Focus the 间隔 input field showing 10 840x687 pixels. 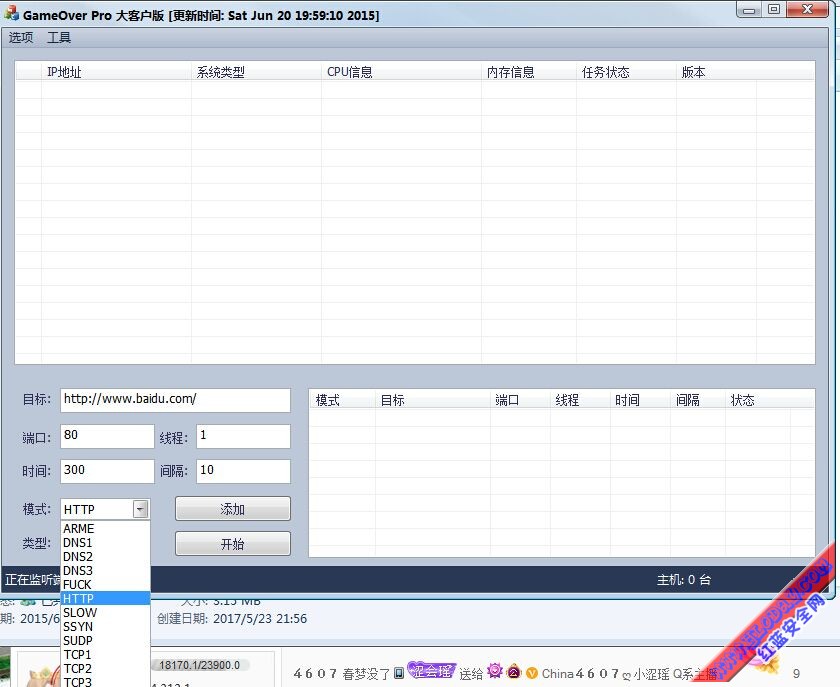[x=243, y=471]
